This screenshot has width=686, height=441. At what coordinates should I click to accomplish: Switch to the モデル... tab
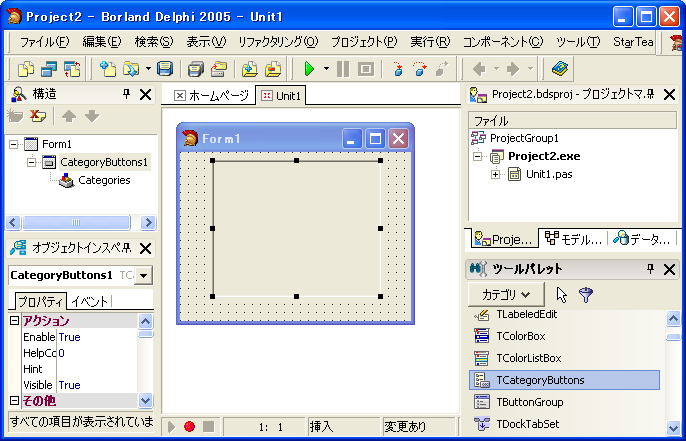pyautogui.click(x=573, y=239)
